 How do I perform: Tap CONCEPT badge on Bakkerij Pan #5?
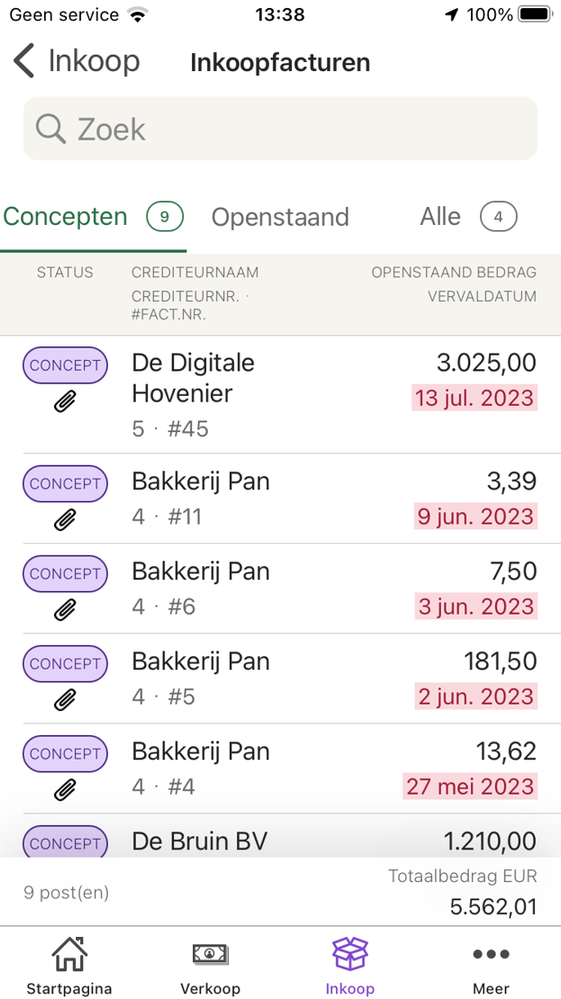coord(65,663)
